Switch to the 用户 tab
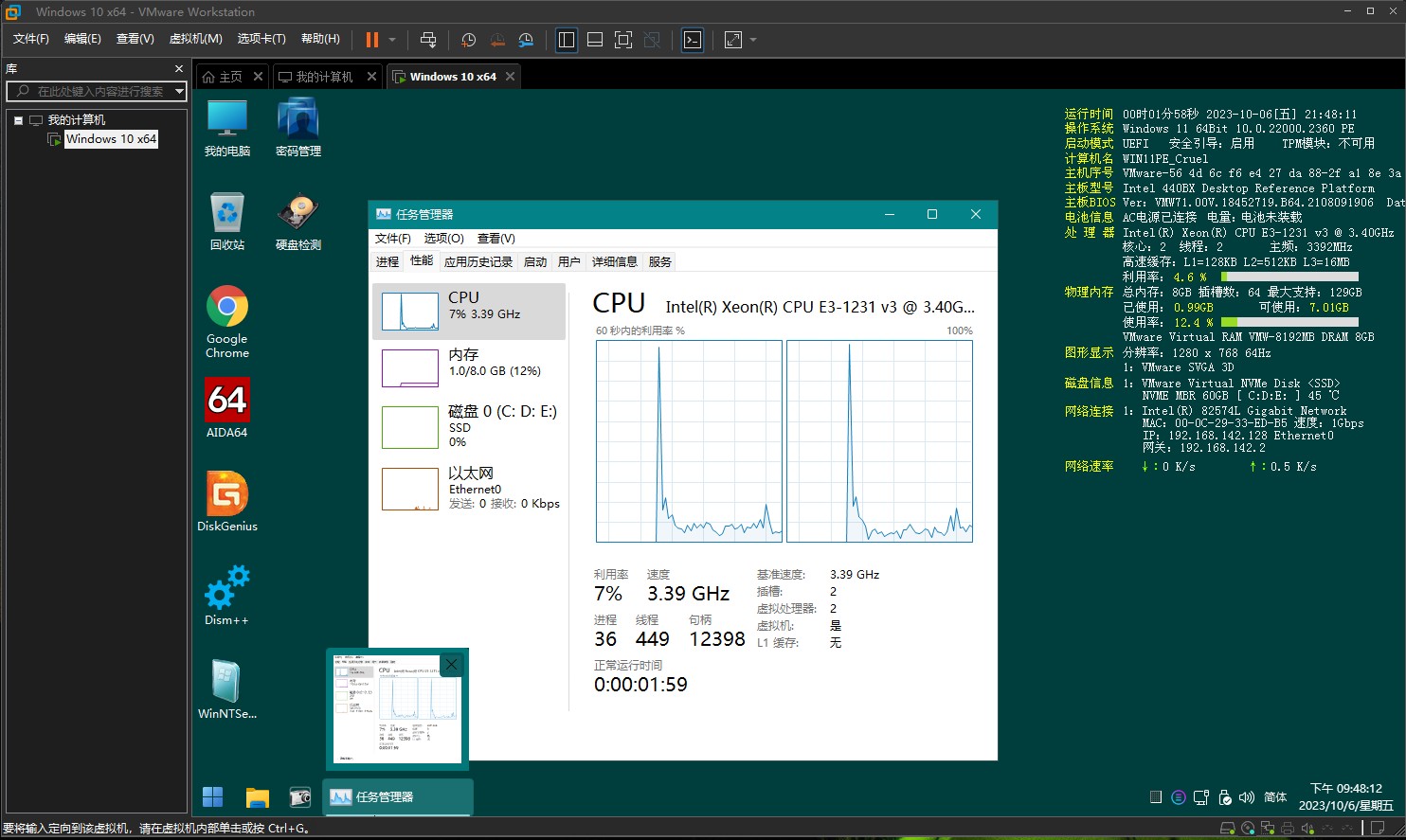1406x840 pixels. pos(569,262)
